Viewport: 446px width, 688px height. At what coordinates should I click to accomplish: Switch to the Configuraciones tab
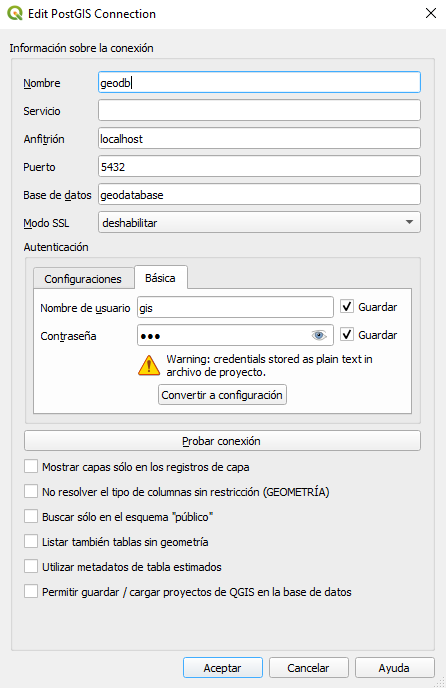83,279
